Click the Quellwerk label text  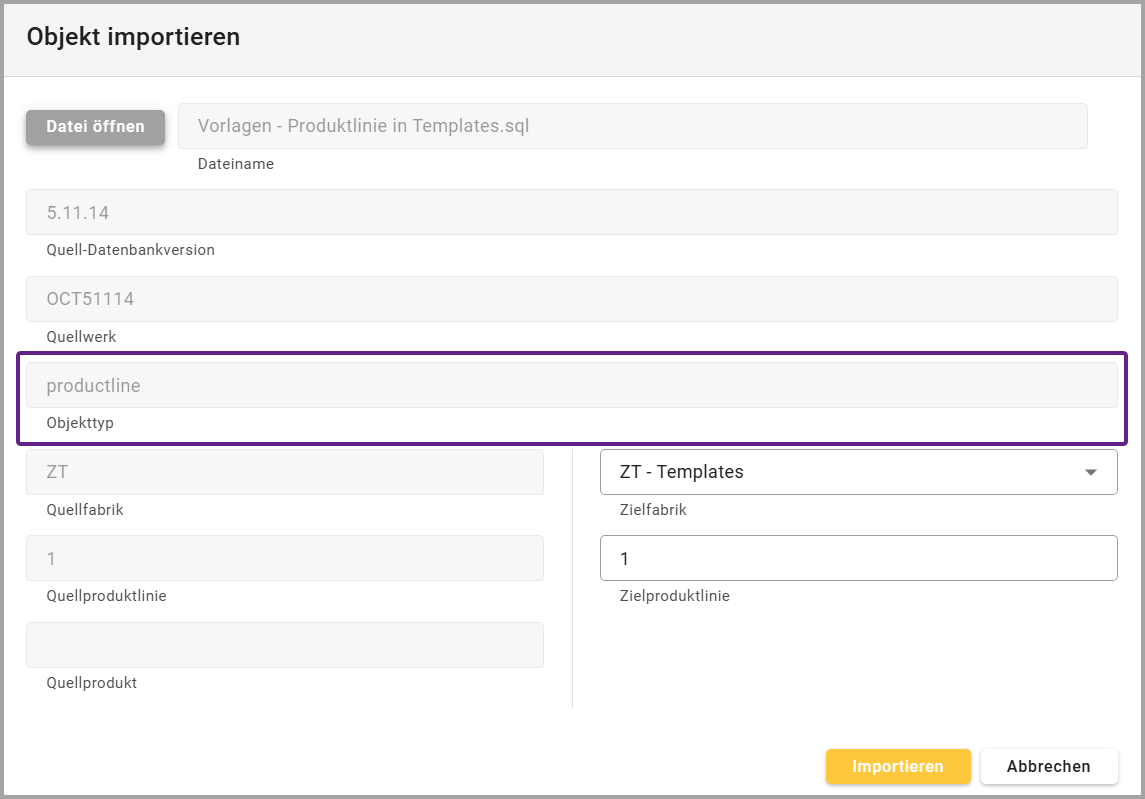click(x=81, y=337)
